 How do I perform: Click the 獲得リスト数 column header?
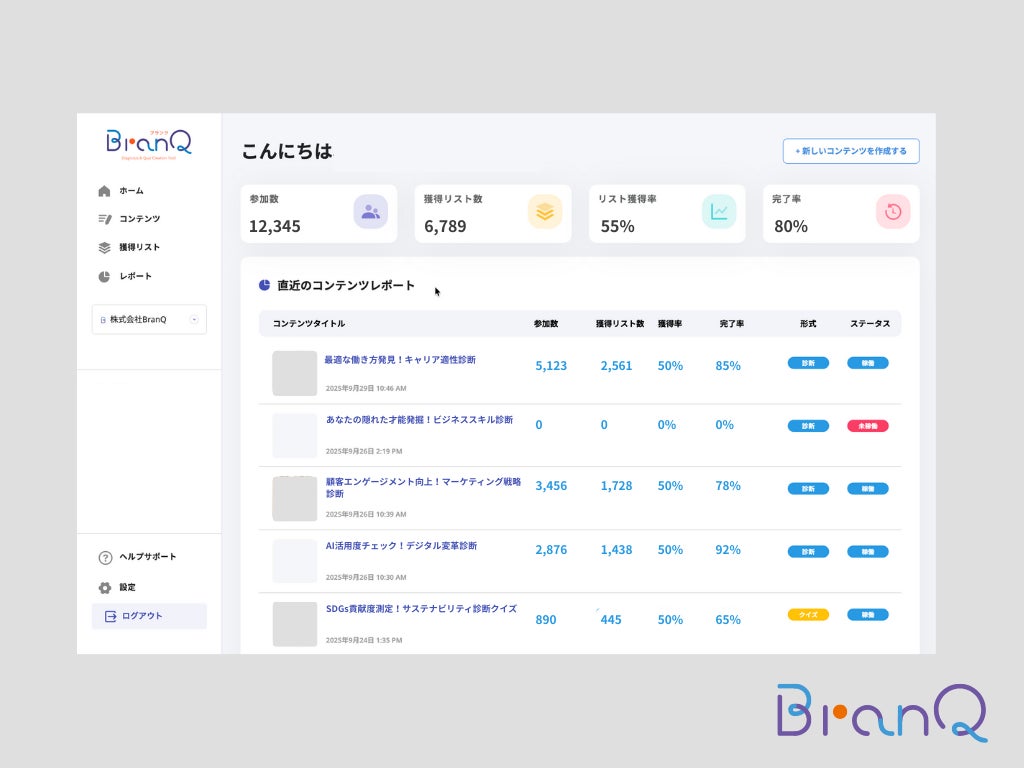620,324
